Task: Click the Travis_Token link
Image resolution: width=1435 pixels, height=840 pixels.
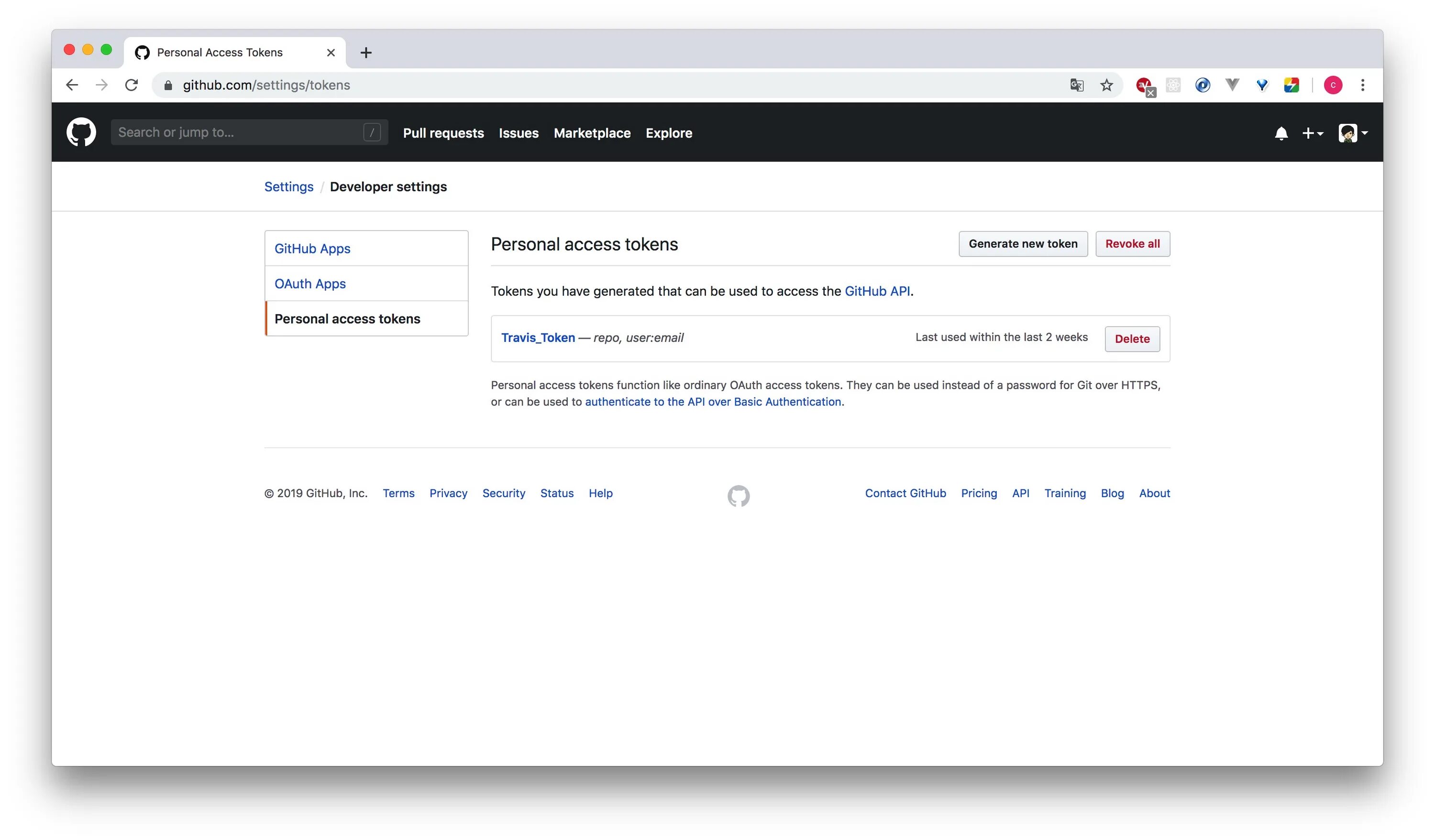Action: [538, 337]
